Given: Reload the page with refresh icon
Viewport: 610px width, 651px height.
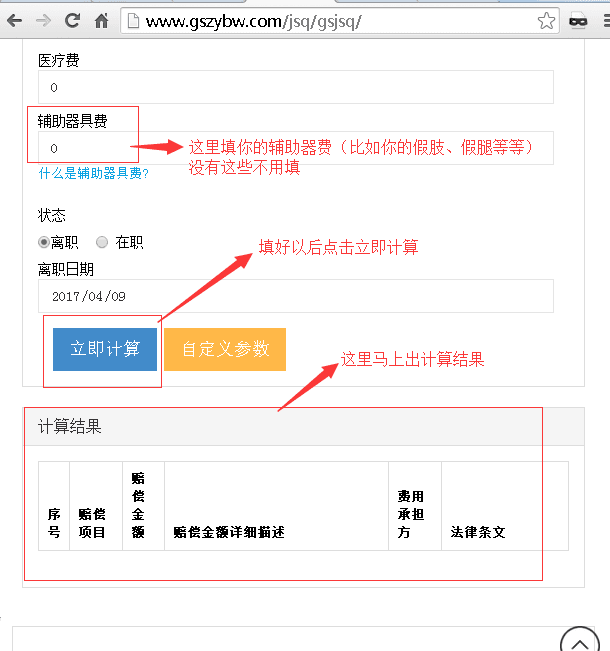Looking at the screenshot, I should click(x=72, y=20).
